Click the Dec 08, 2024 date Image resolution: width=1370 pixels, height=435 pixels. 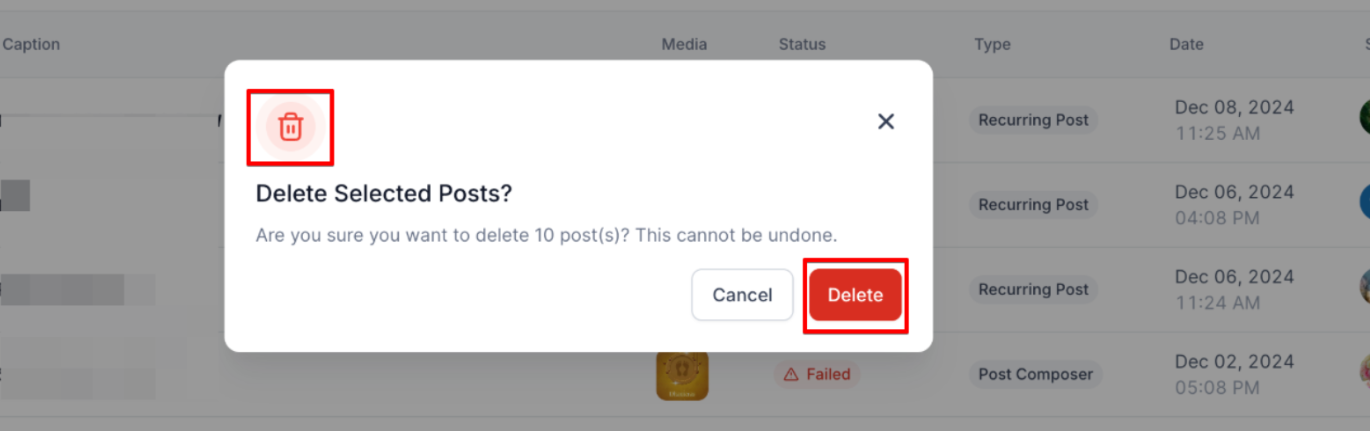1234,108
